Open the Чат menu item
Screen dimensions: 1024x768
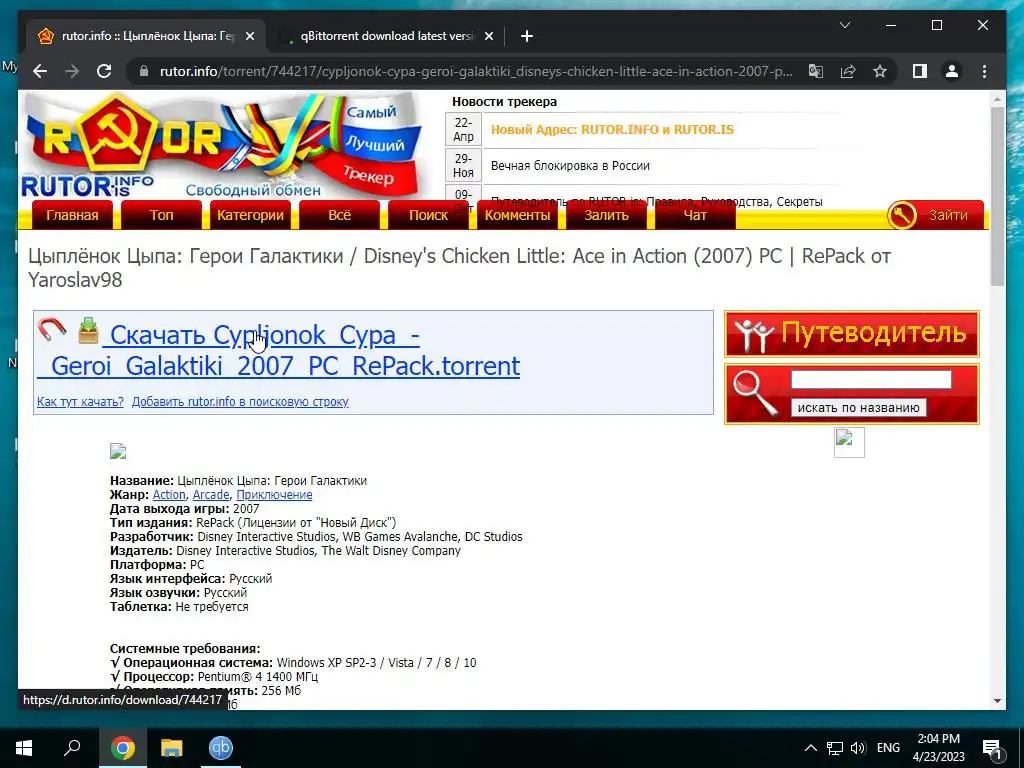[695, 215]
